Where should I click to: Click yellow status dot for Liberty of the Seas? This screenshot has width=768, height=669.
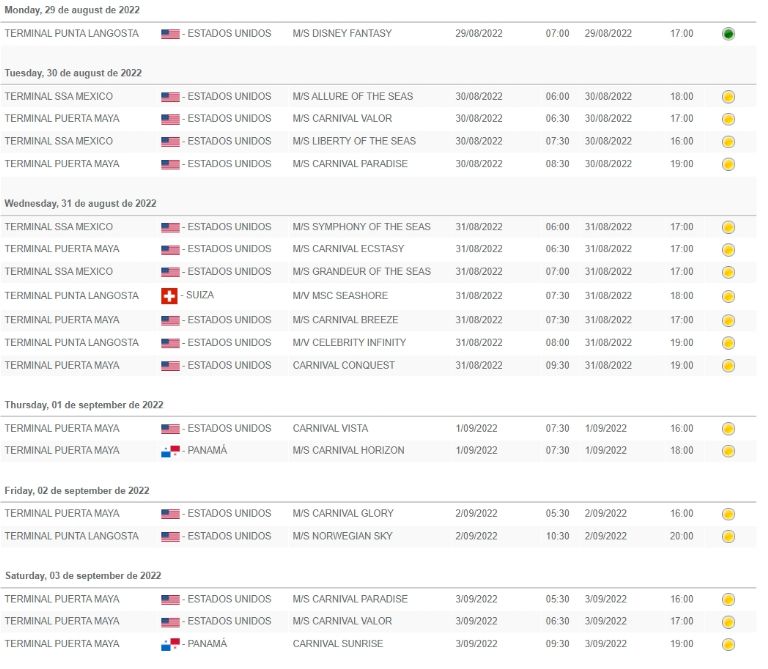click(x=728, y=142)
